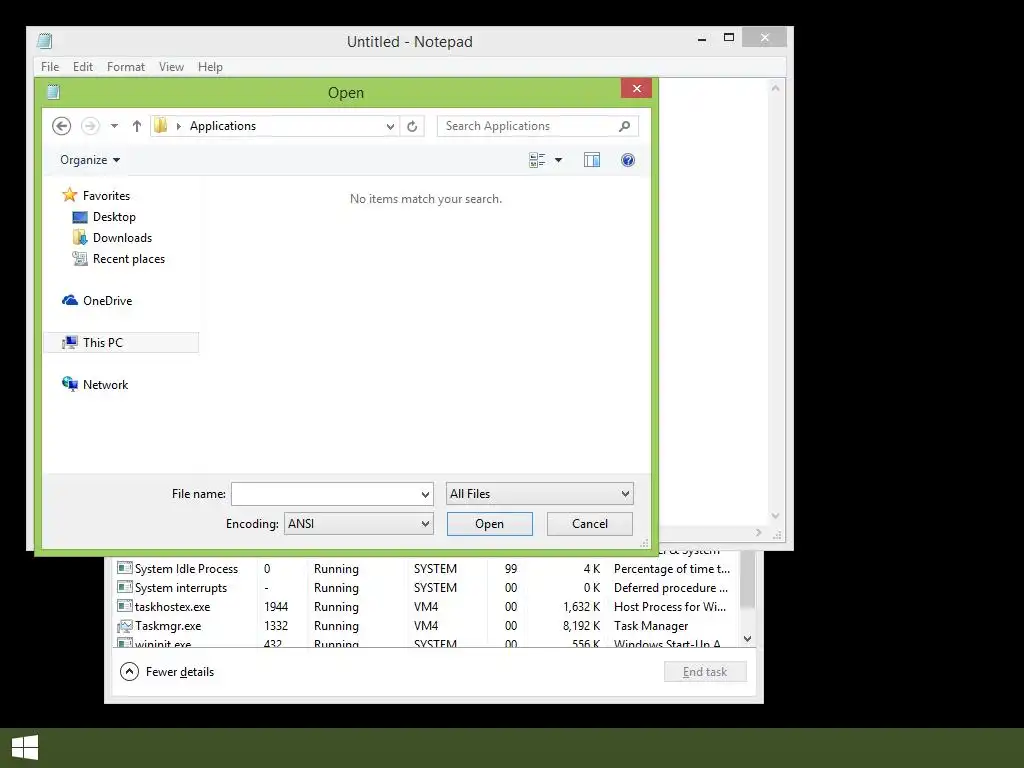Click the Back arrow in Open dialog
The image size is (1024, 768).
61,126
